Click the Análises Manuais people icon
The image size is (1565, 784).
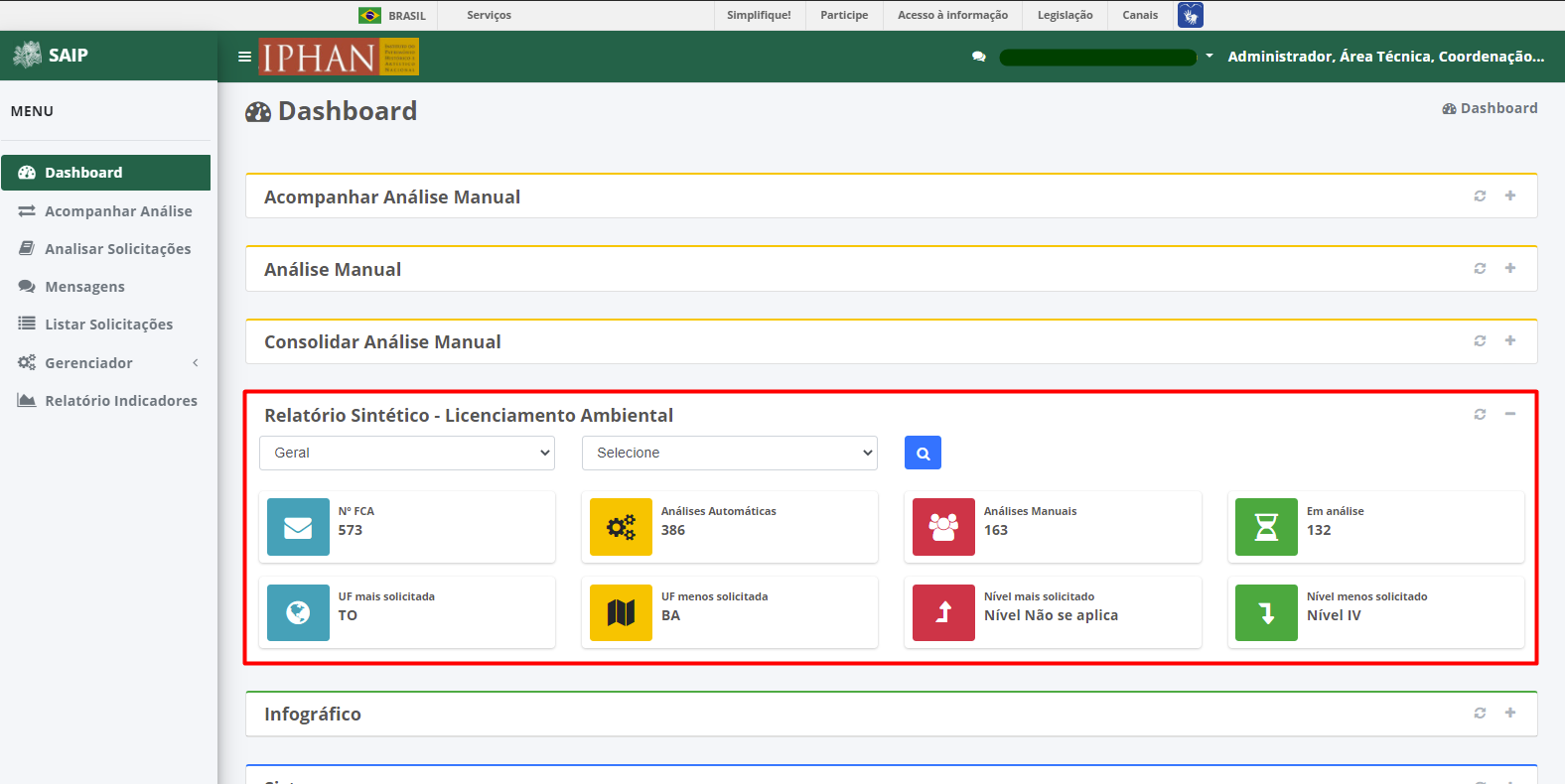point(943,527)
